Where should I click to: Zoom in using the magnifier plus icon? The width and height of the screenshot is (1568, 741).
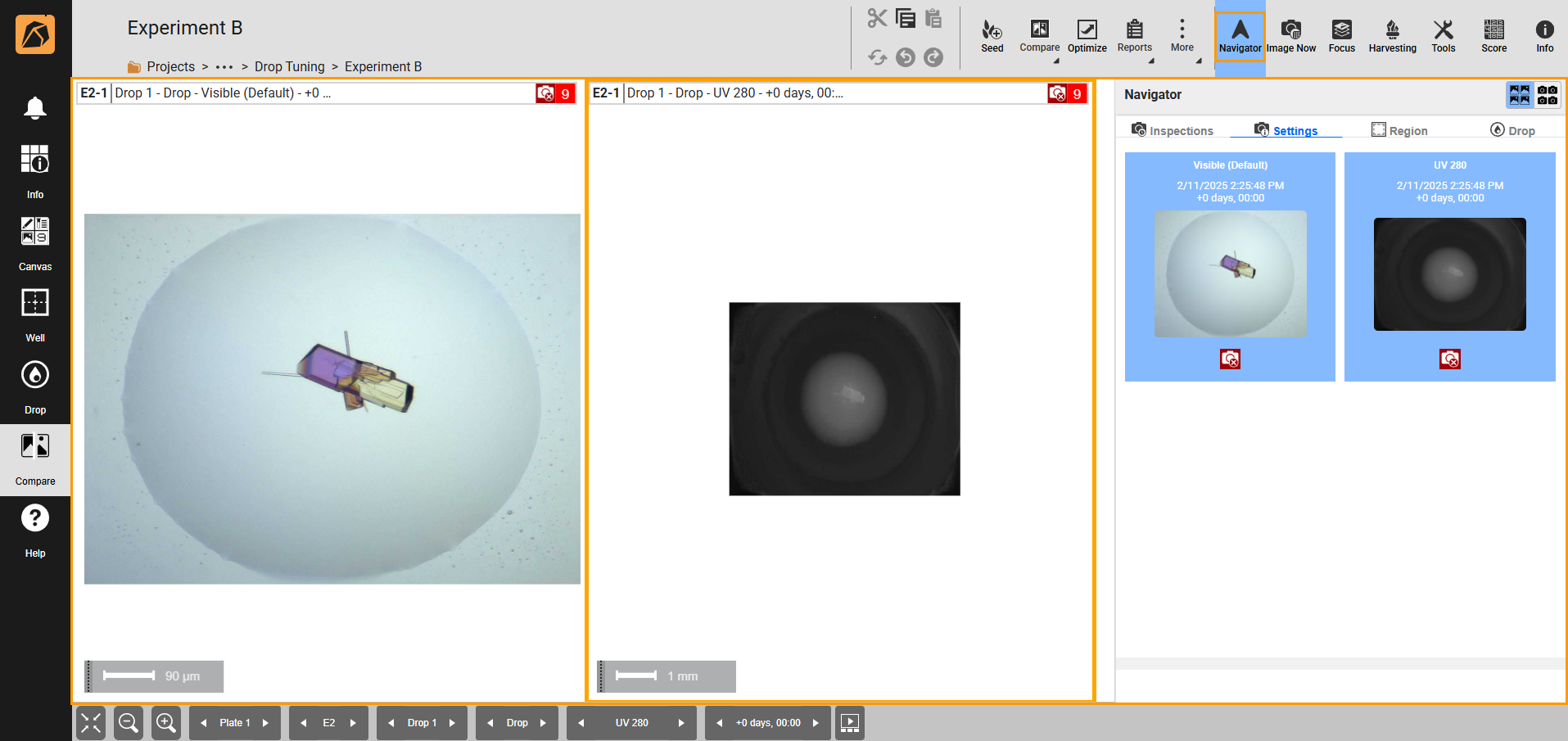pyautogui.click(x=166, y=723)
